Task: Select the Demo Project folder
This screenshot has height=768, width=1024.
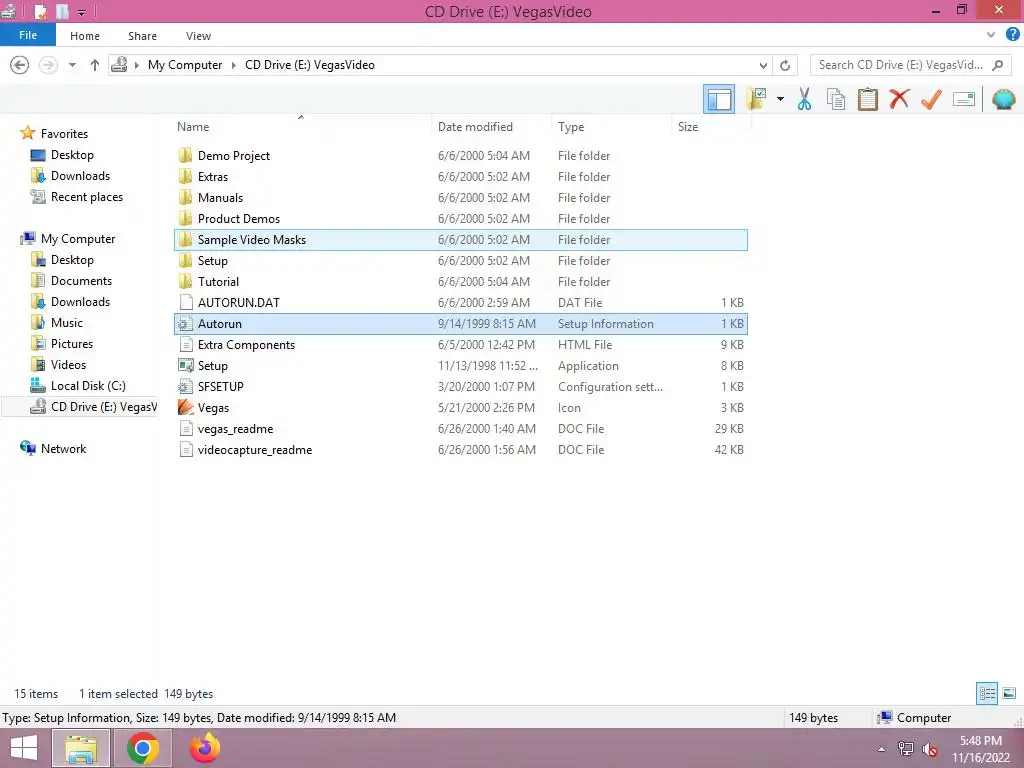Action: coord(461,155)
